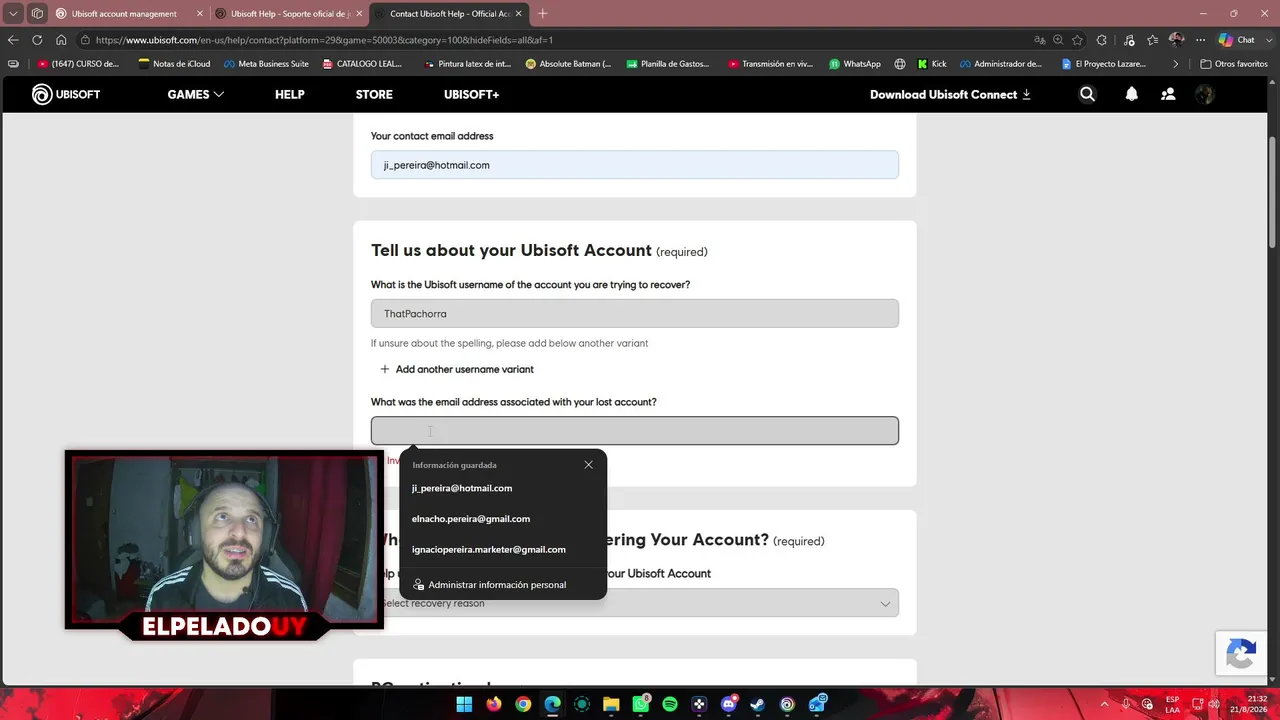Open the notifications bell icon
Screen dimensions: 1280x720
click(1131, 95)
